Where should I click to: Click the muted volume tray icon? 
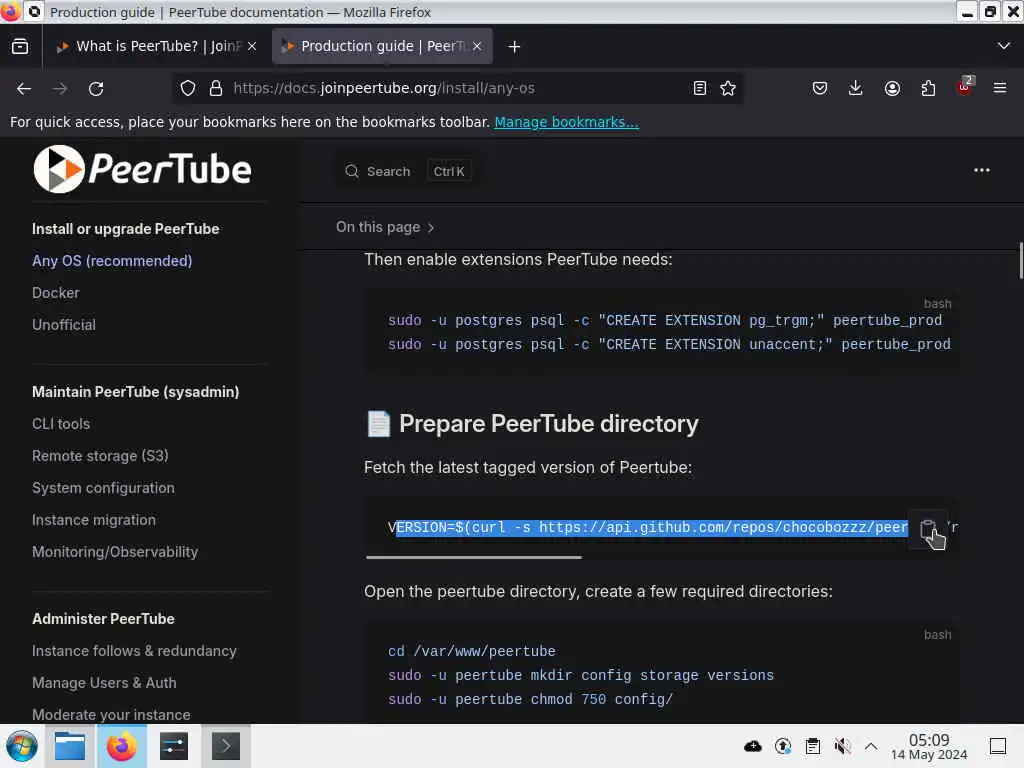[842, 746]
